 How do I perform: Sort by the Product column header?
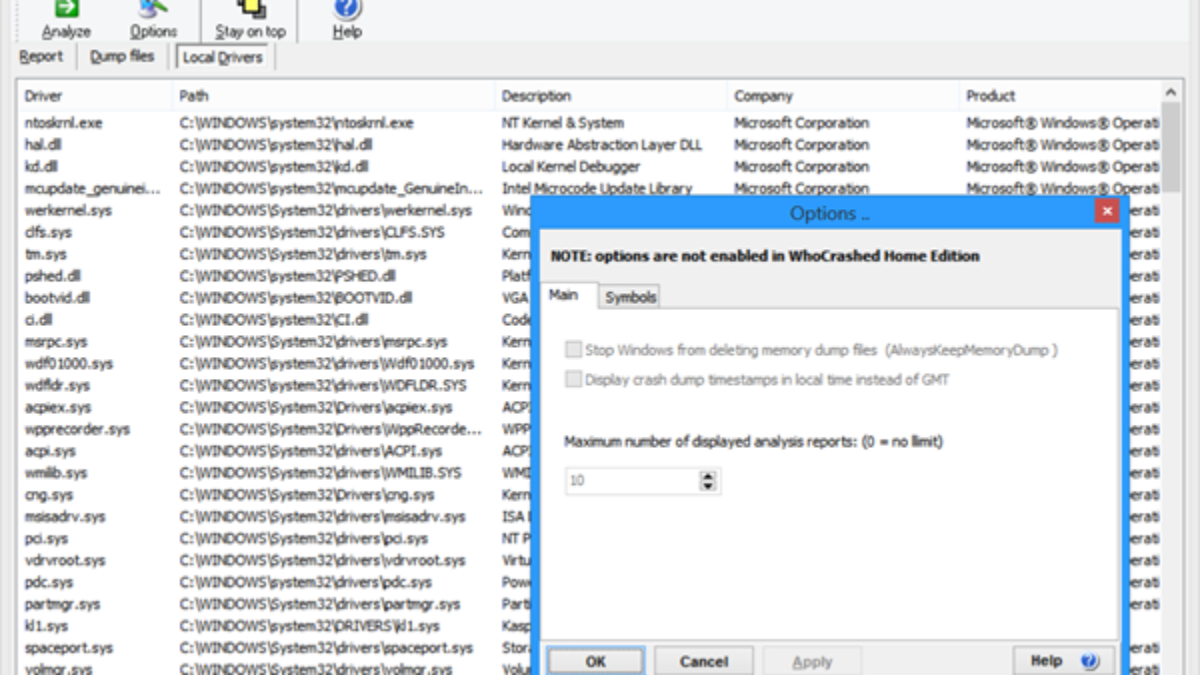[x=1059, y=96]
